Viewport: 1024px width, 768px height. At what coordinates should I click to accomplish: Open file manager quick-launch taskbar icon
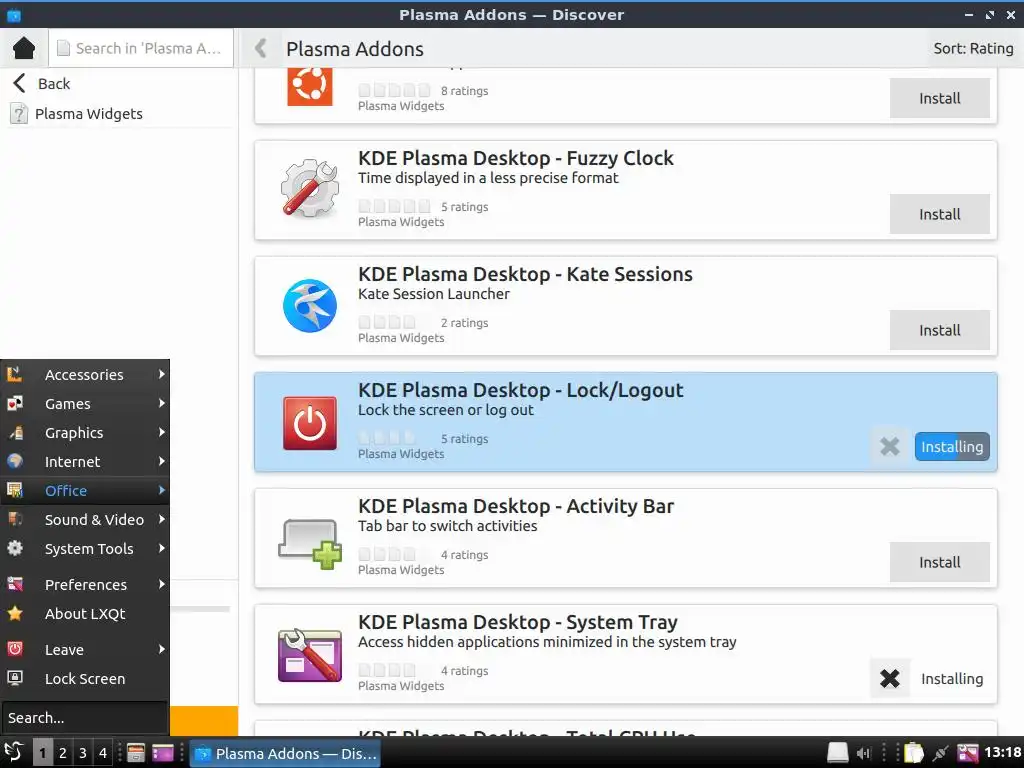pos(136,753)
